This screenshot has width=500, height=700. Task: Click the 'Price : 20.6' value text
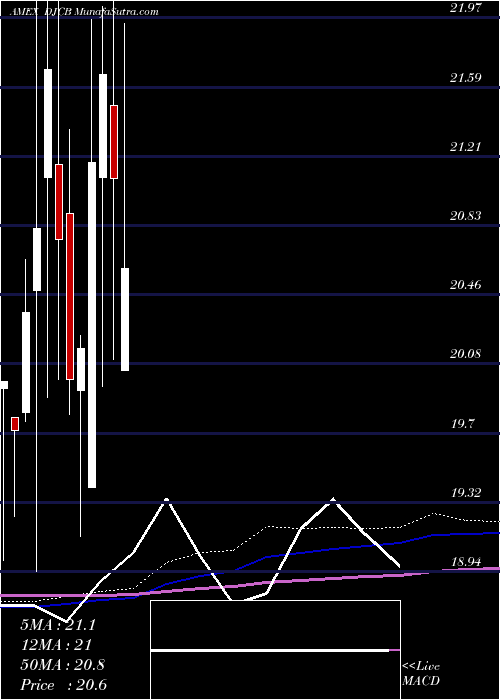(63, 685)
